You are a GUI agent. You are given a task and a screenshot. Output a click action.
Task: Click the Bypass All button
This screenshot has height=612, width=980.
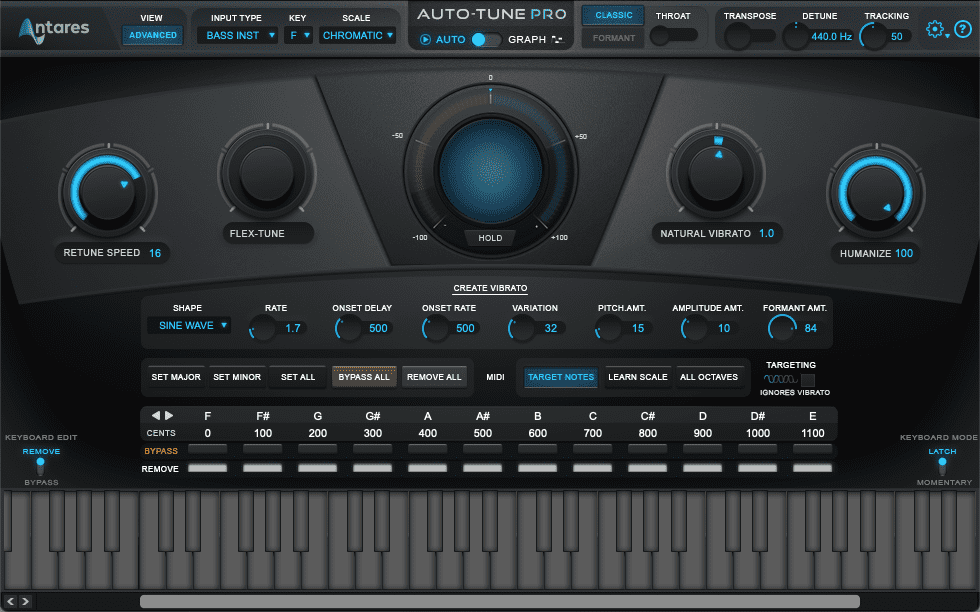[364, 377]
